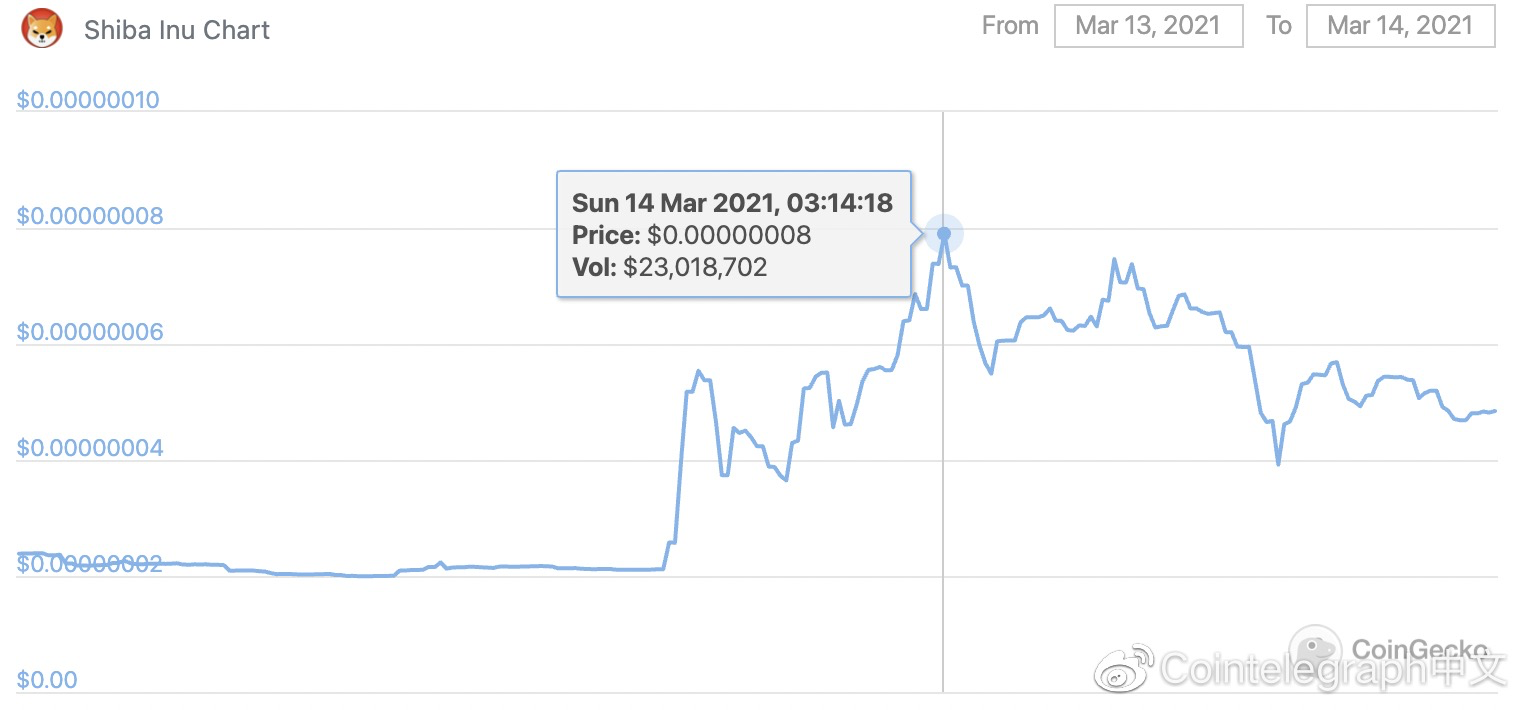1520x710 pixels.
Task: Click the tooltip date Sun 14 Mar 2021
Action: 674,203
